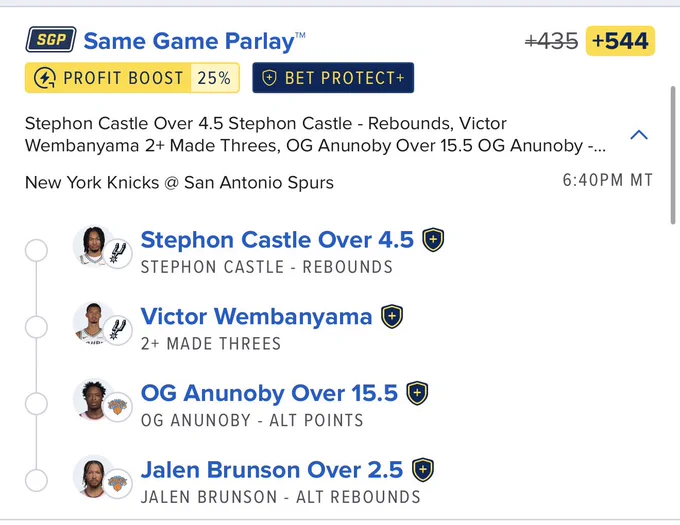Click the shield badge beside OG Anunoby Over 15.5

[417, 393]
